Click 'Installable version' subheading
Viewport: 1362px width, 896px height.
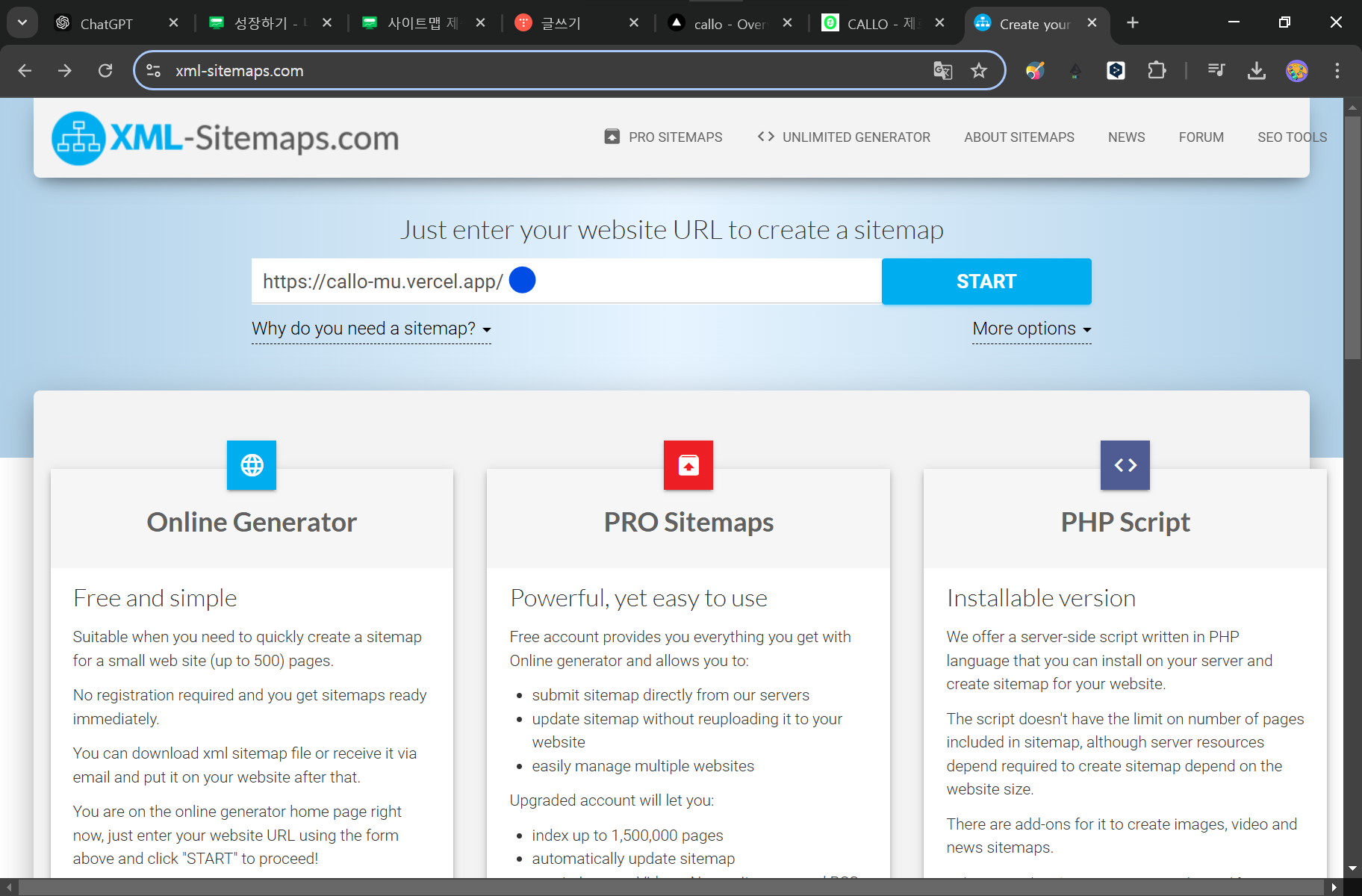tap(1041, 598)
